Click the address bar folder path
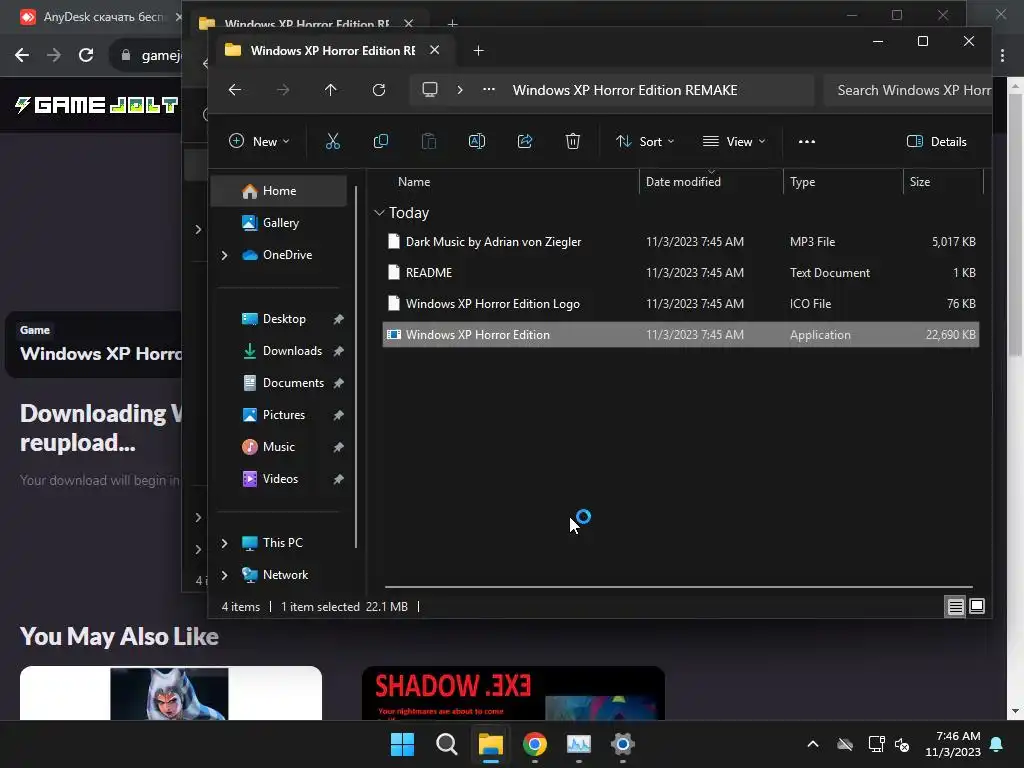The image size is (1024, 768). 624,90
